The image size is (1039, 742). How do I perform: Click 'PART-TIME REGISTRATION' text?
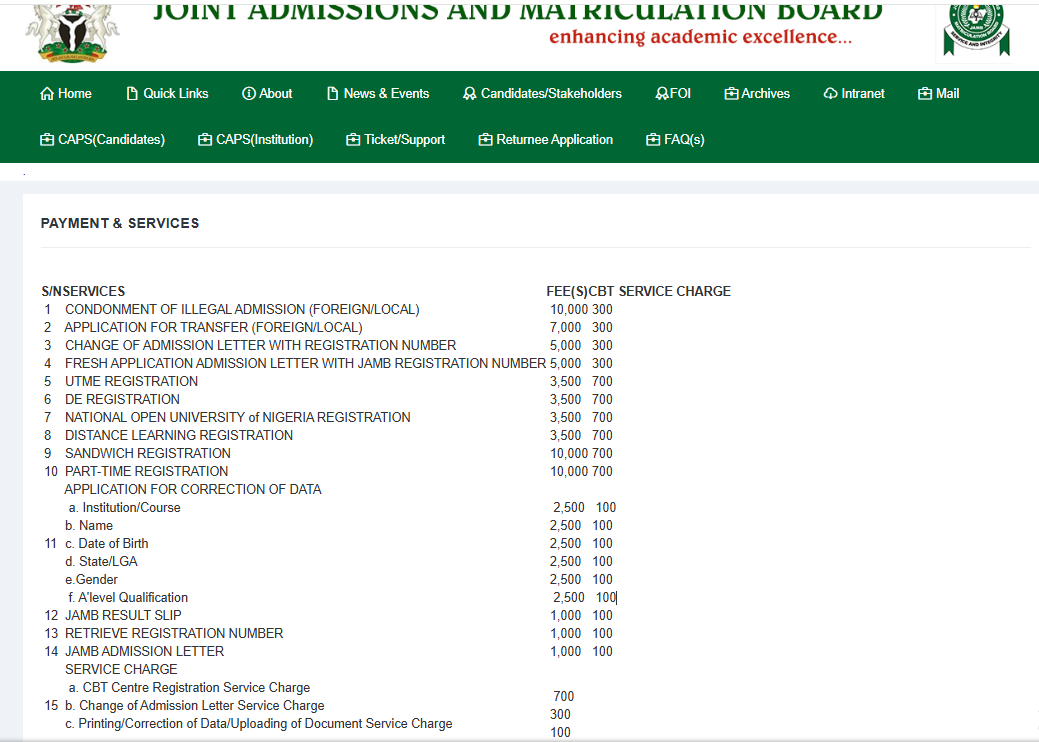coord(146,471)
